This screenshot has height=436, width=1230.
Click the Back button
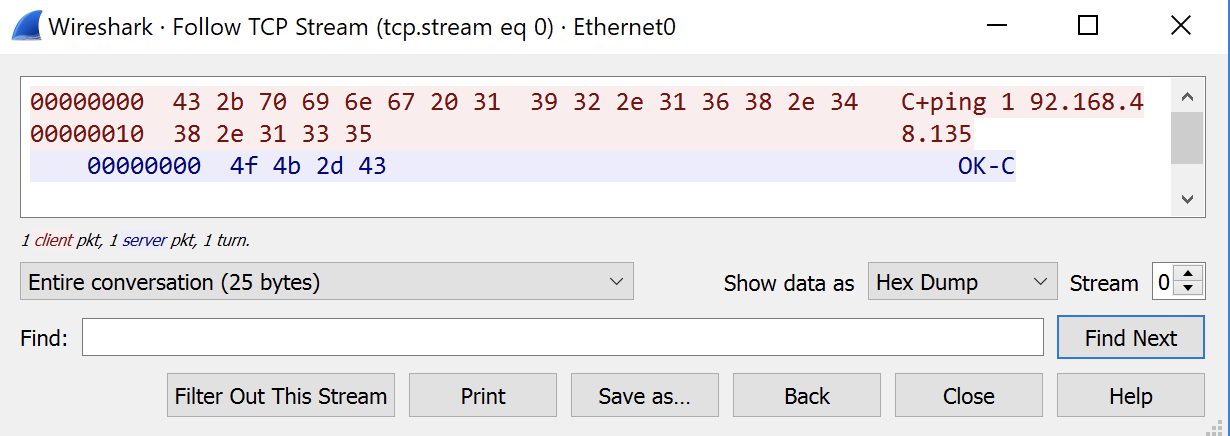tap(807, 396)
